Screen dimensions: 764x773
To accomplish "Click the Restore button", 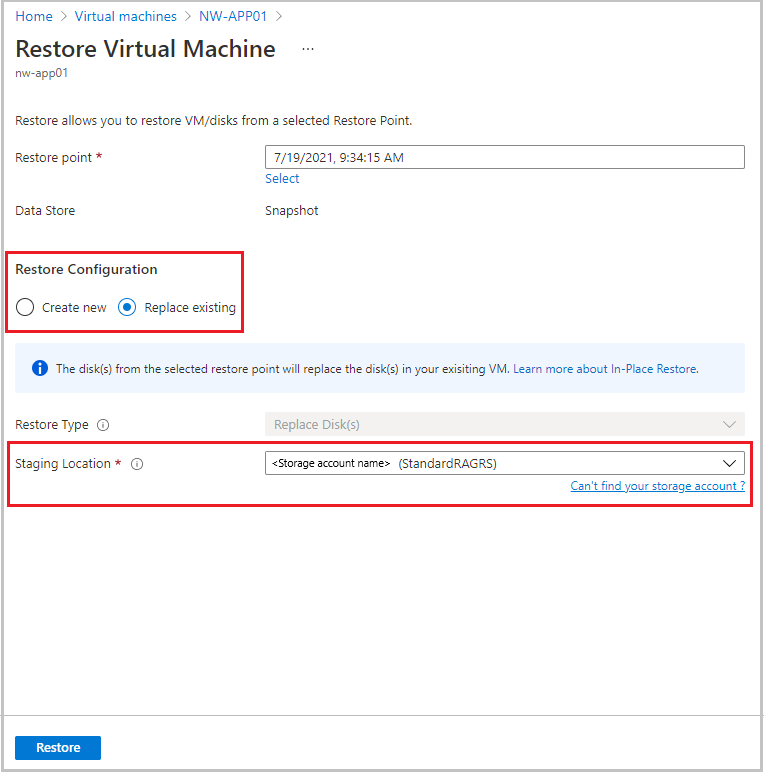I will (58, 748).
